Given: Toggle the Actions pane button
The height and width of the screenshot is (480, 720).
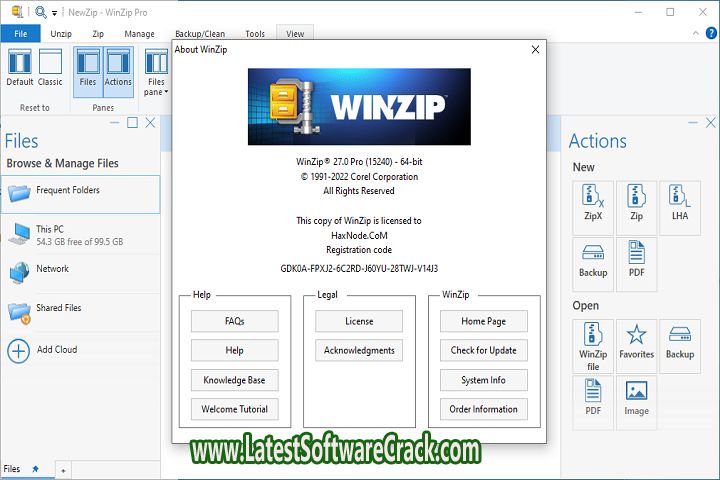Looking at the screenshot, I should 118,69.
